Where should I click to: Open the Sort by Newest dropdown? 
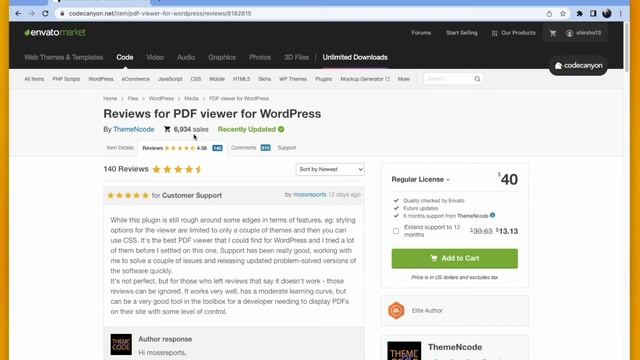(330, 169)
